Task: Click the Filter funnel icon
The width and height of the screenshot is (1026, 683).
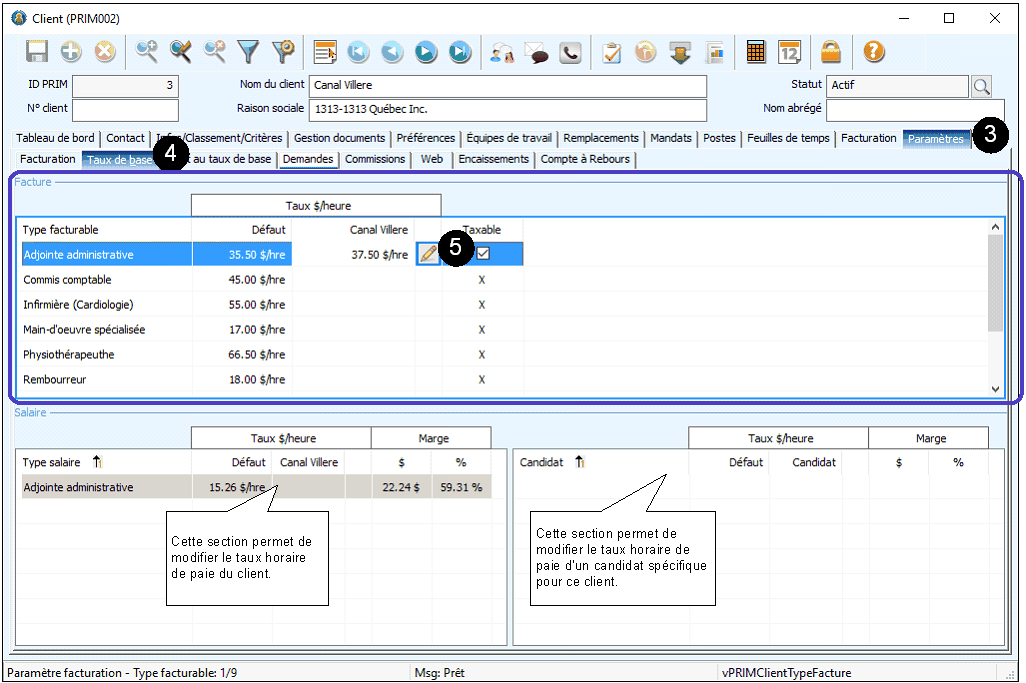Action: tap(248, 52)
